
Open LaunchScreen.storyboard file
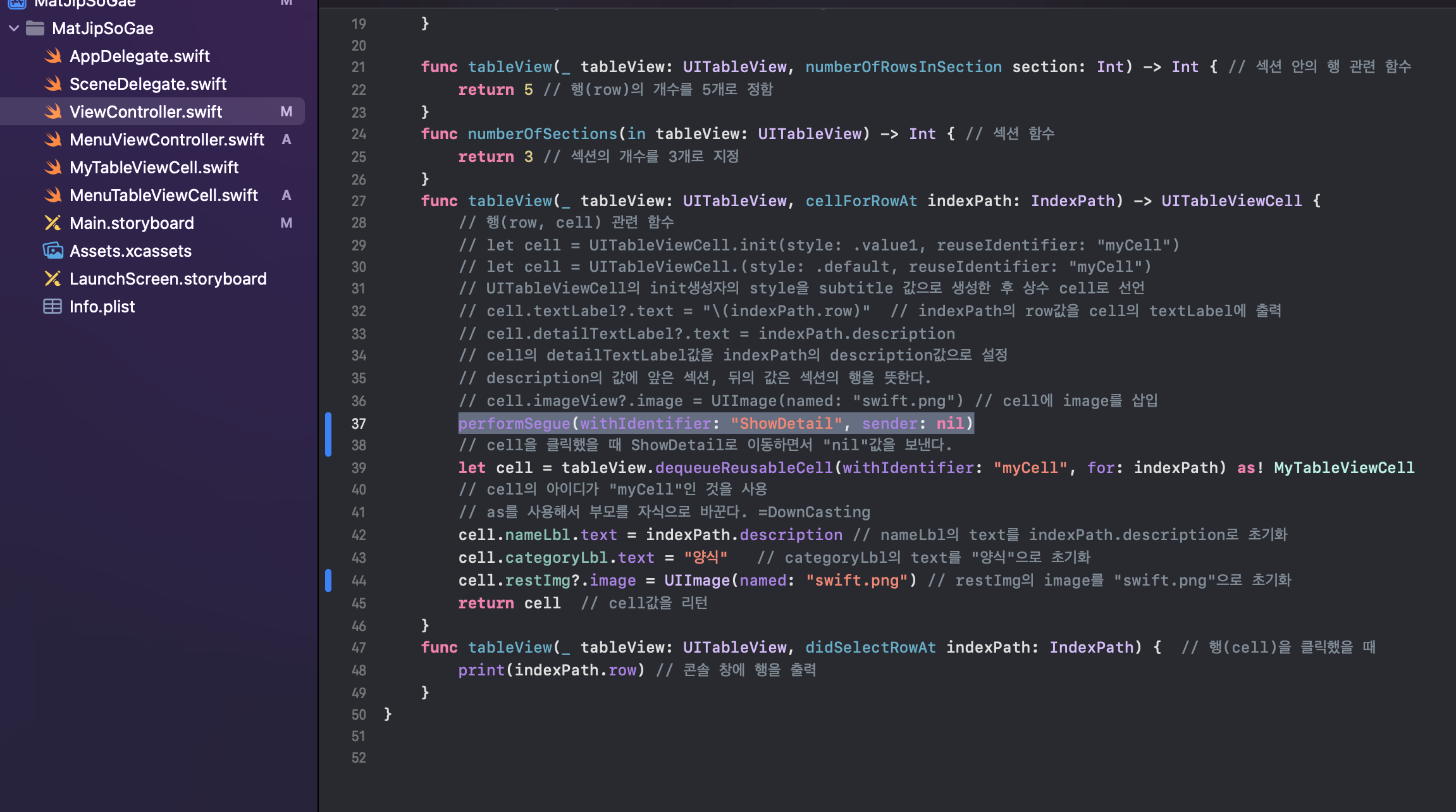168,279
